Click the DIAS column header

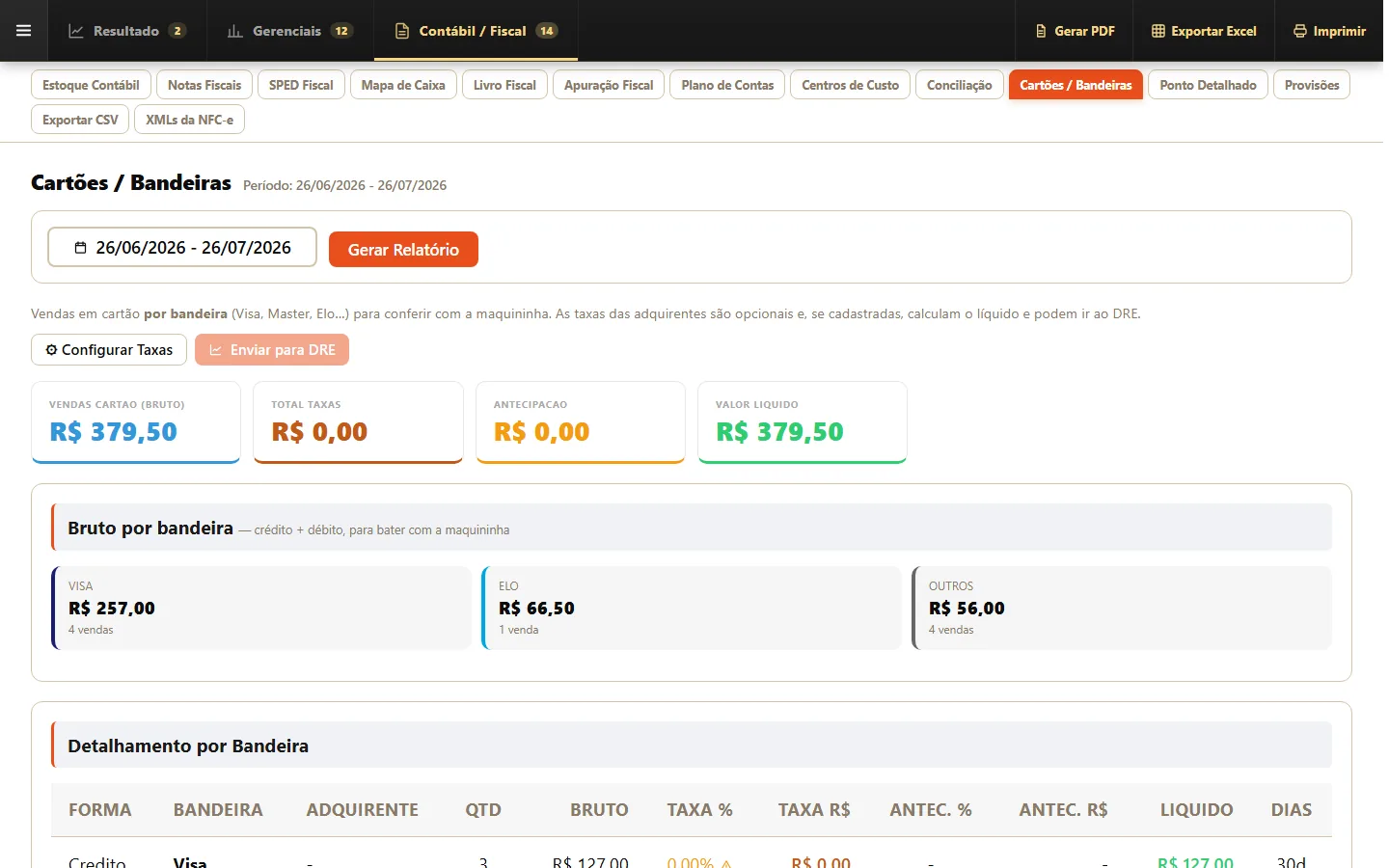click(1292, 810)
